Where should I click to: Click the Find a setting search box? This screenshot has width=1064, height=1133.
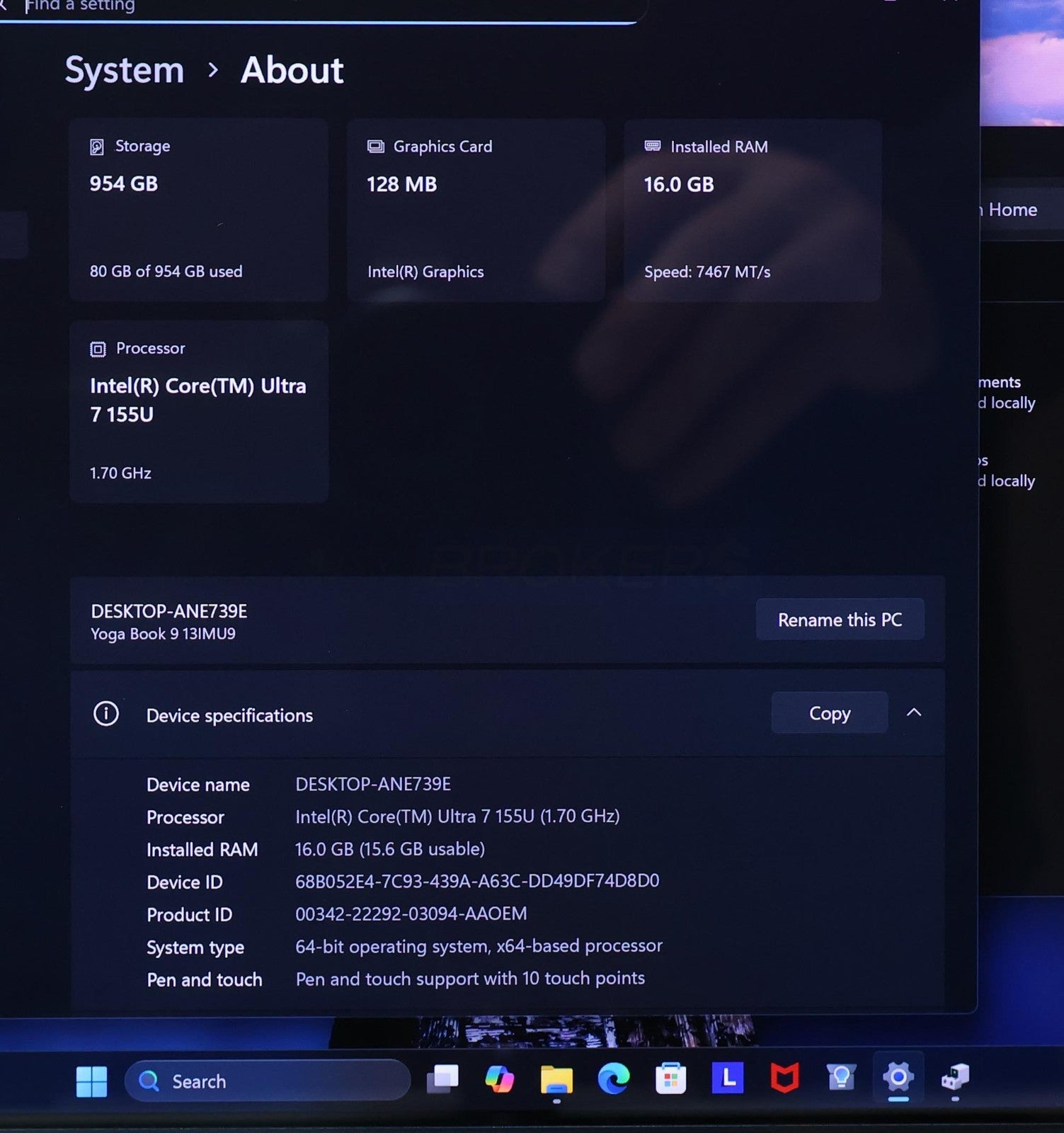(319, 7)
